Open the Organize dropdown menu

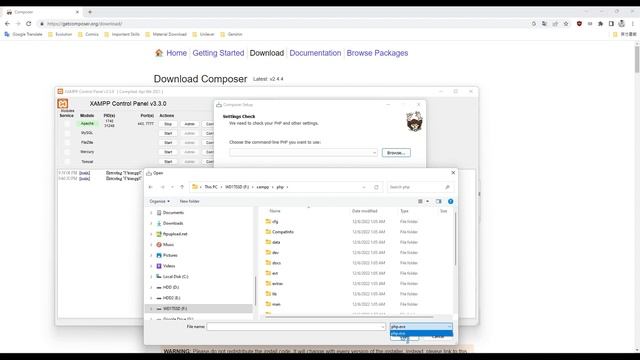pos(159,201)
